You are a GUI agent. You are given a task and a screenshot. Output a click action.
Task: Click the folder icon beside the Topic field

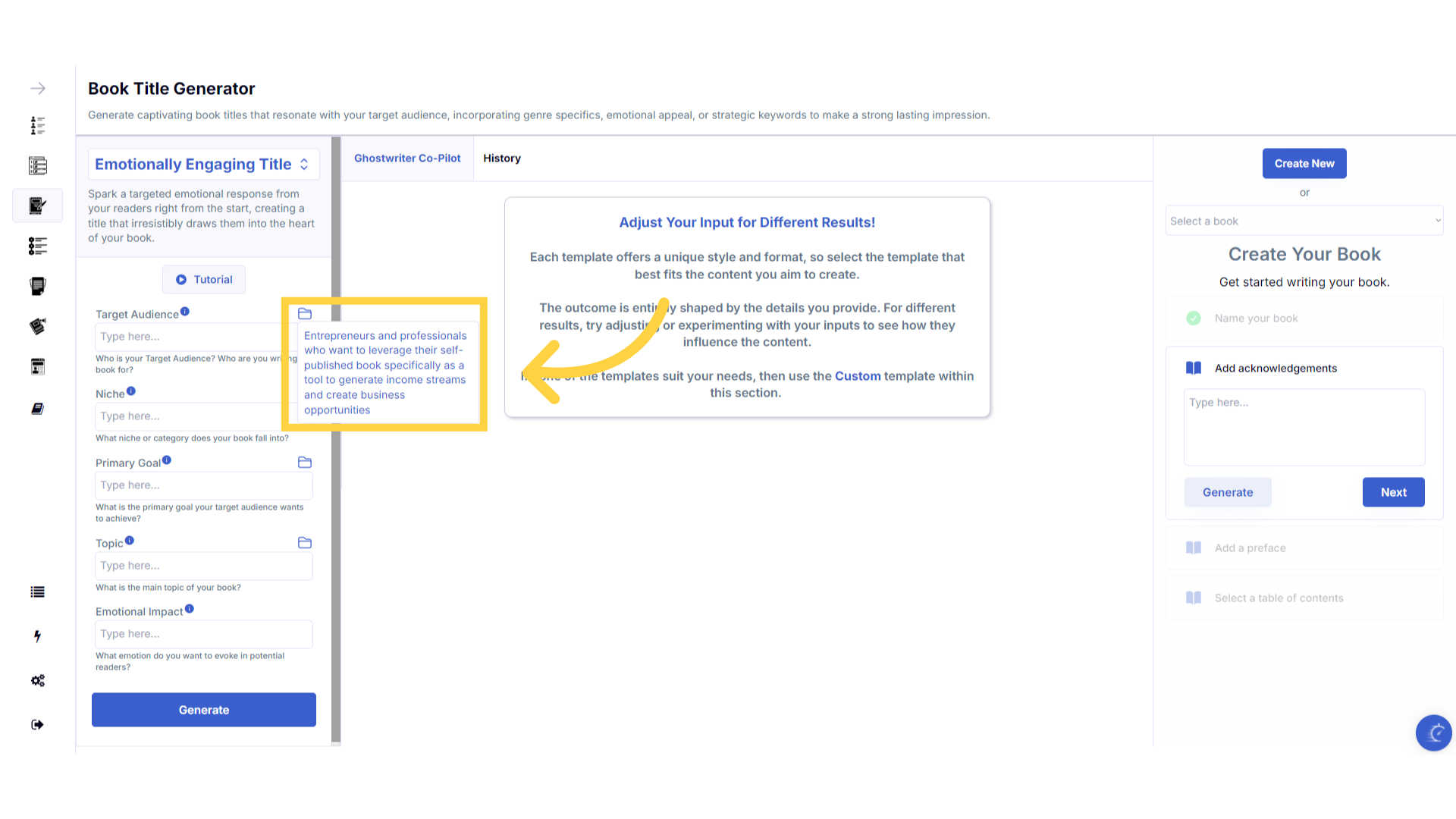305,543
